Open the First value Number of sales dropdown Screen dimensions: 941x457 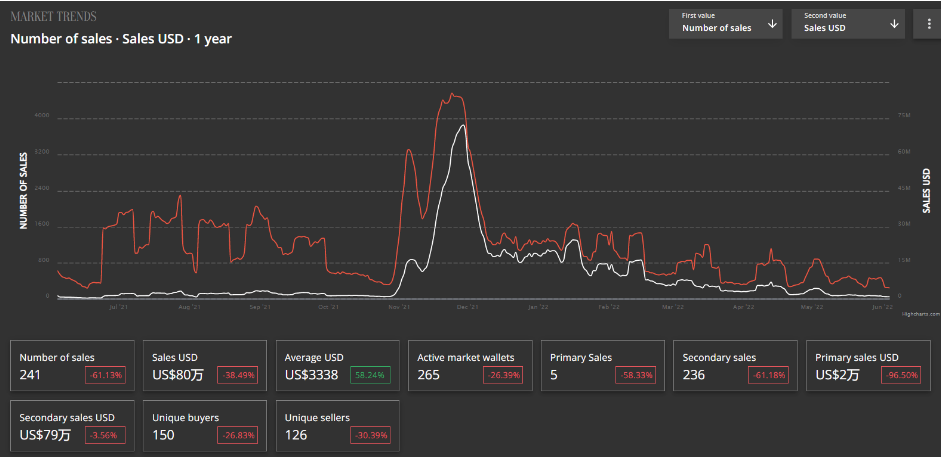[x=726, y=24]
